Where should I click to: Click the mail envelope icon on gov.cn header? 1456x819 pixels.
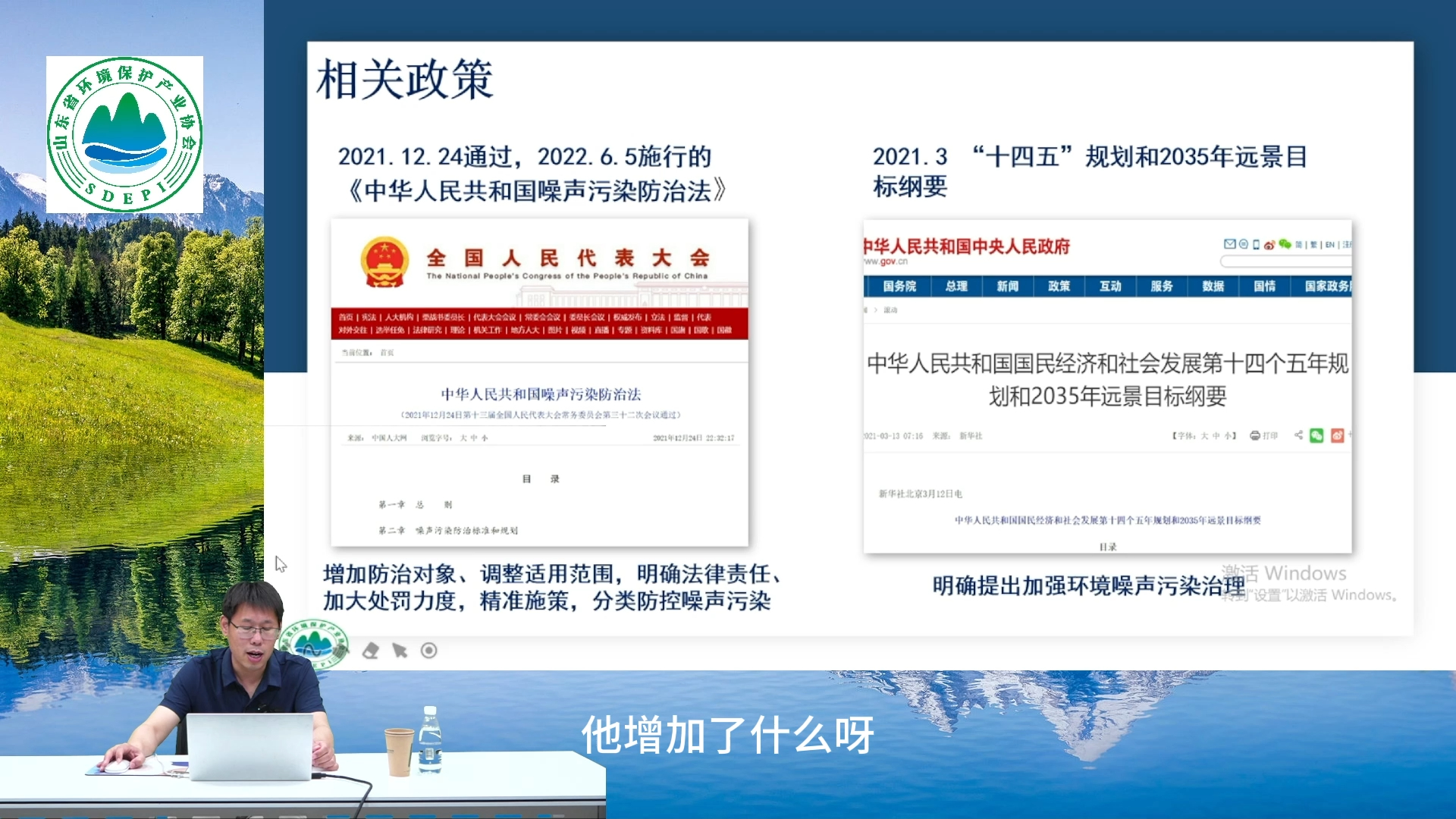1229,244
